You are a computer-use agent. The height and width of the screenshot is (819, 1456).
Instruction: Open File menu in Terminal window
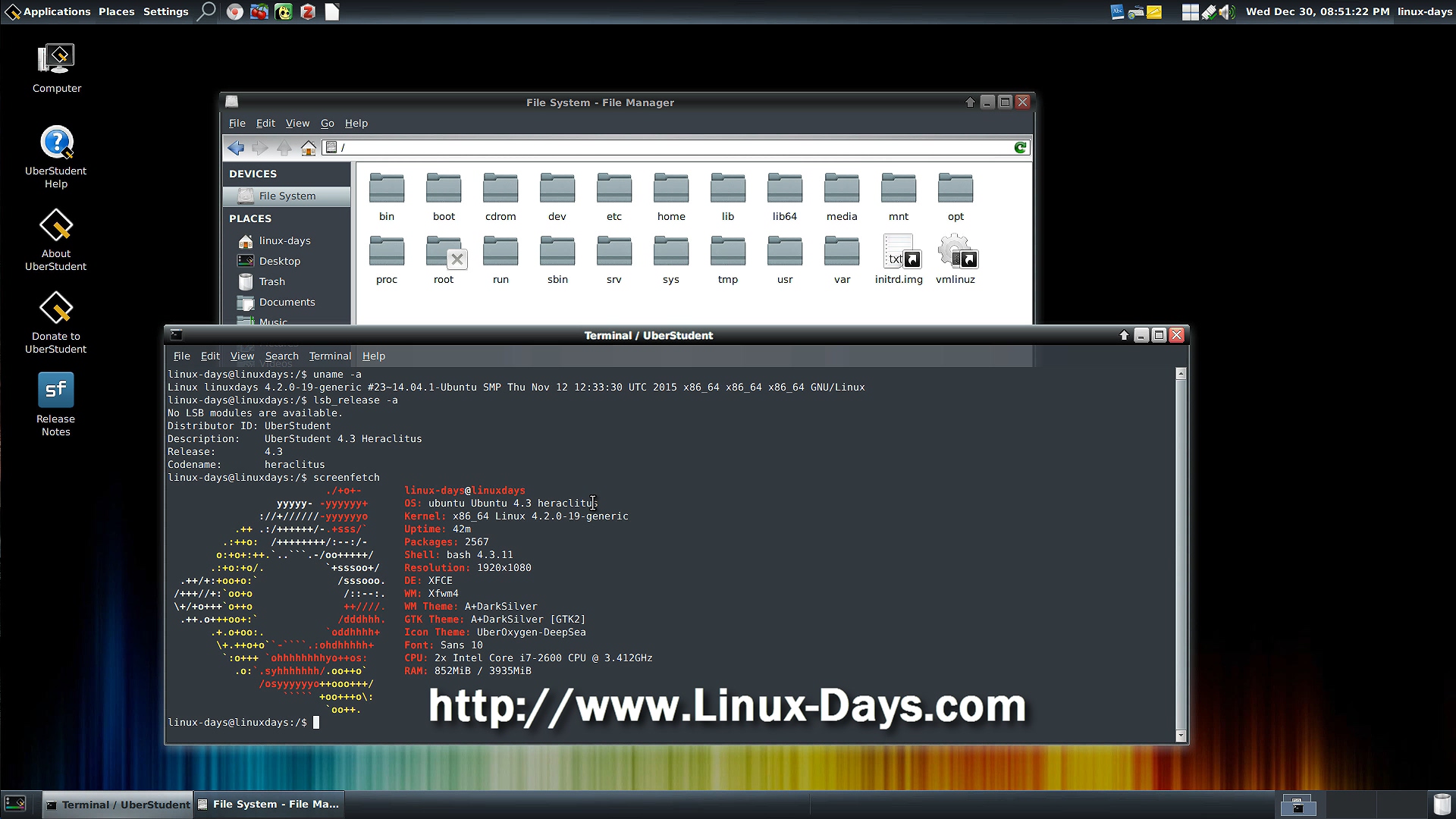pyautogui.click(x=182, y=356)
